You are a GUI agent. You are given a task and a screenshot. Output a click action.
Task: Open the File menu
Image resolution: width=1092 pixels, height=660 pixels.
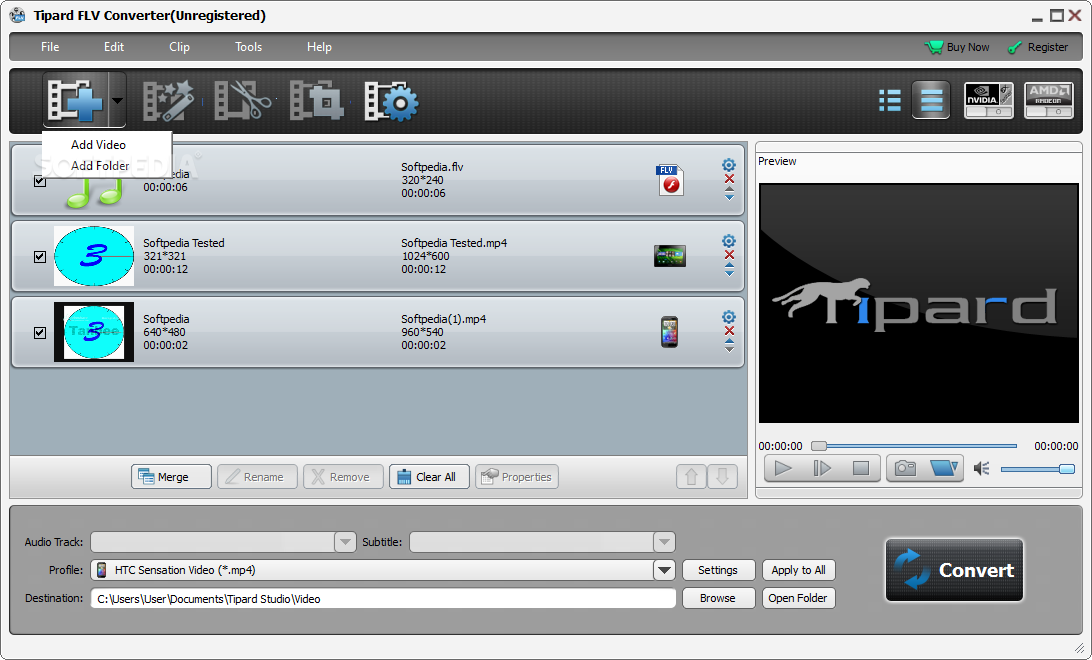coord(50,47)
